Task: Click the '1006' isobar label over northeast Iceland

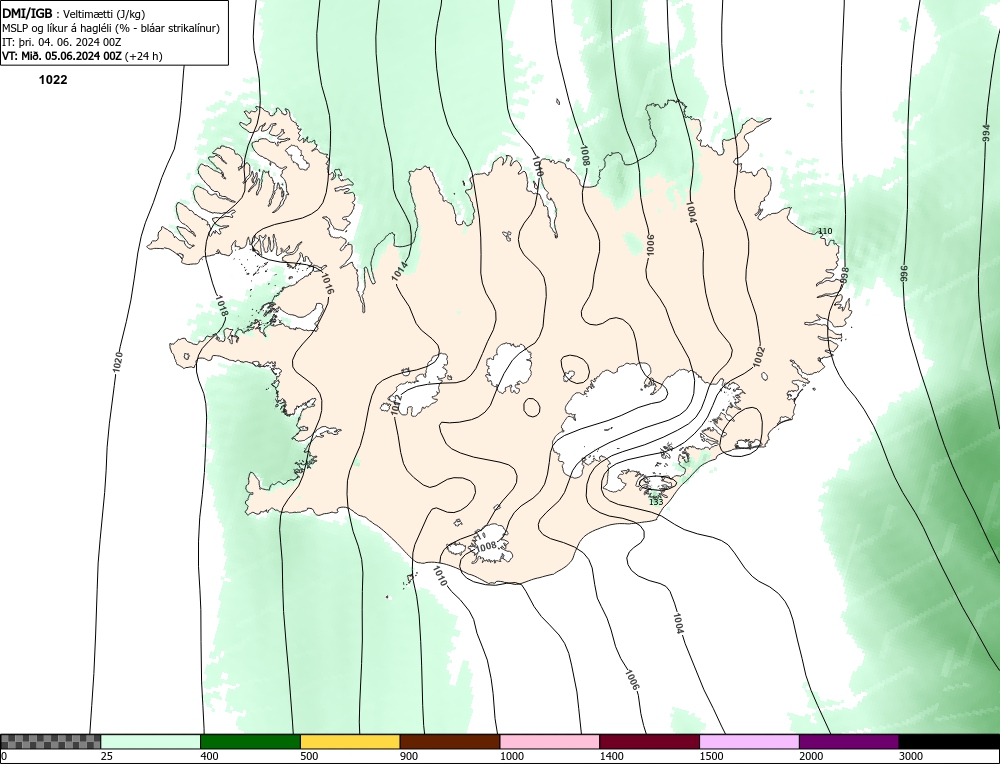Action: [x=651, y=245]
